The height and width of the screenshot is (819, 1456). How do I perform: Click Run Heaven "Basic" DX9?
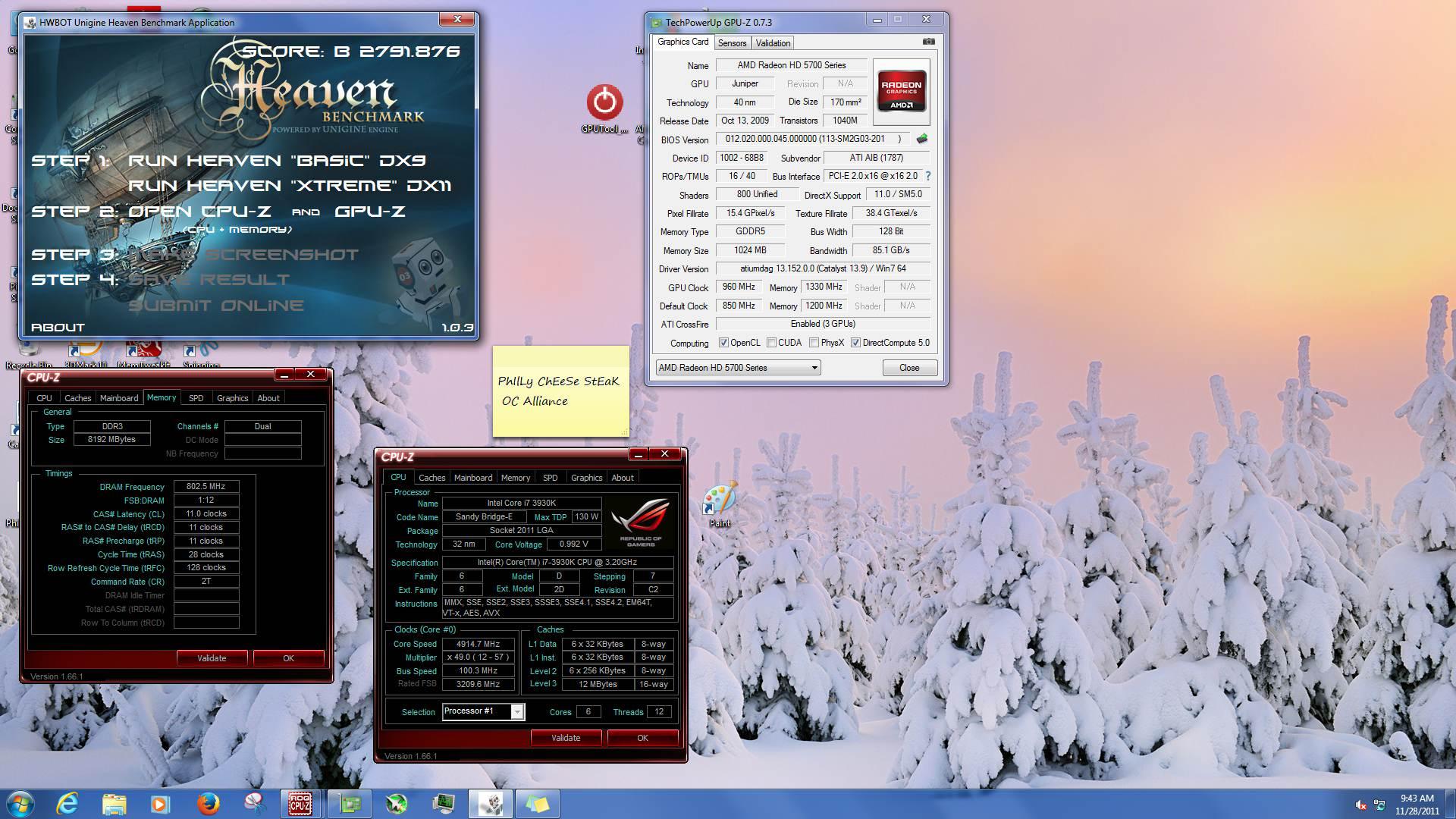277,161
